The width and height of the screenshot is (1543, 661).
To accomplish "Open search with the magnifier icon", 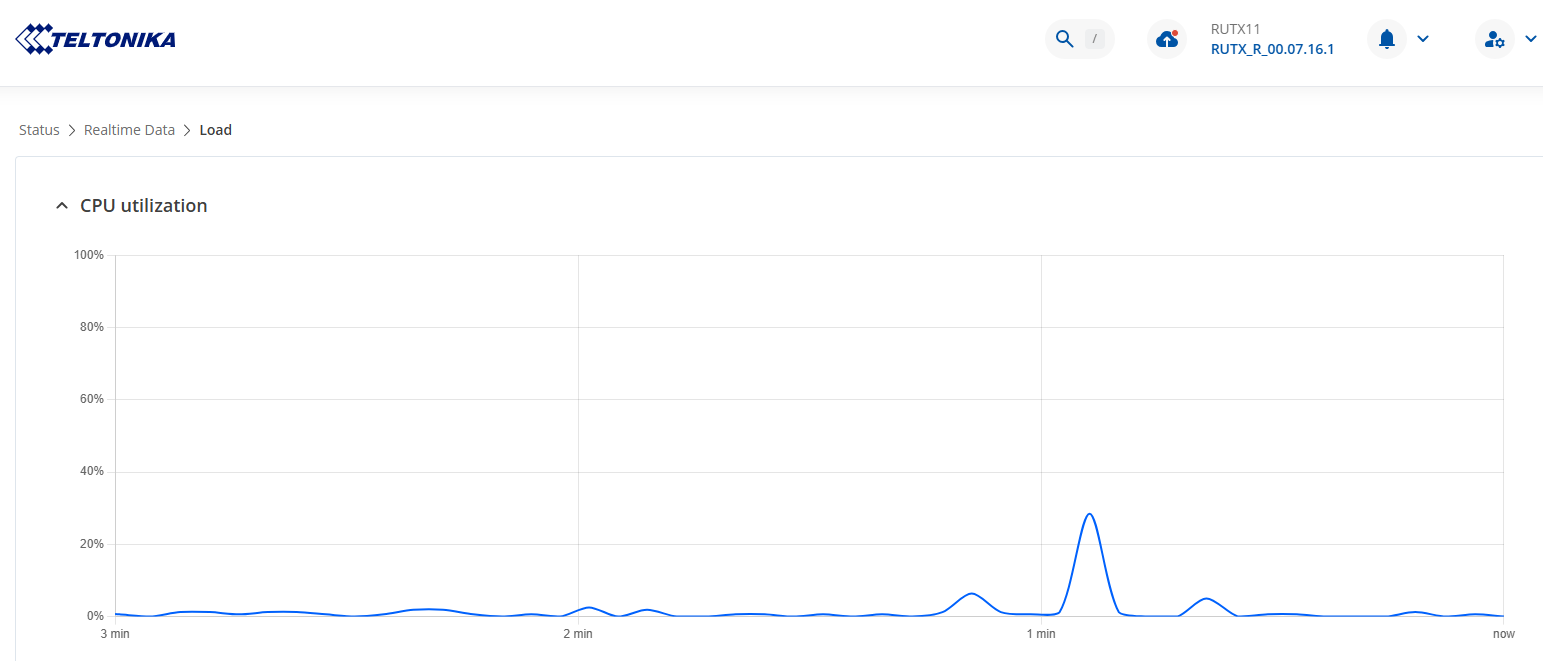I will click(x=1065, y=39).
